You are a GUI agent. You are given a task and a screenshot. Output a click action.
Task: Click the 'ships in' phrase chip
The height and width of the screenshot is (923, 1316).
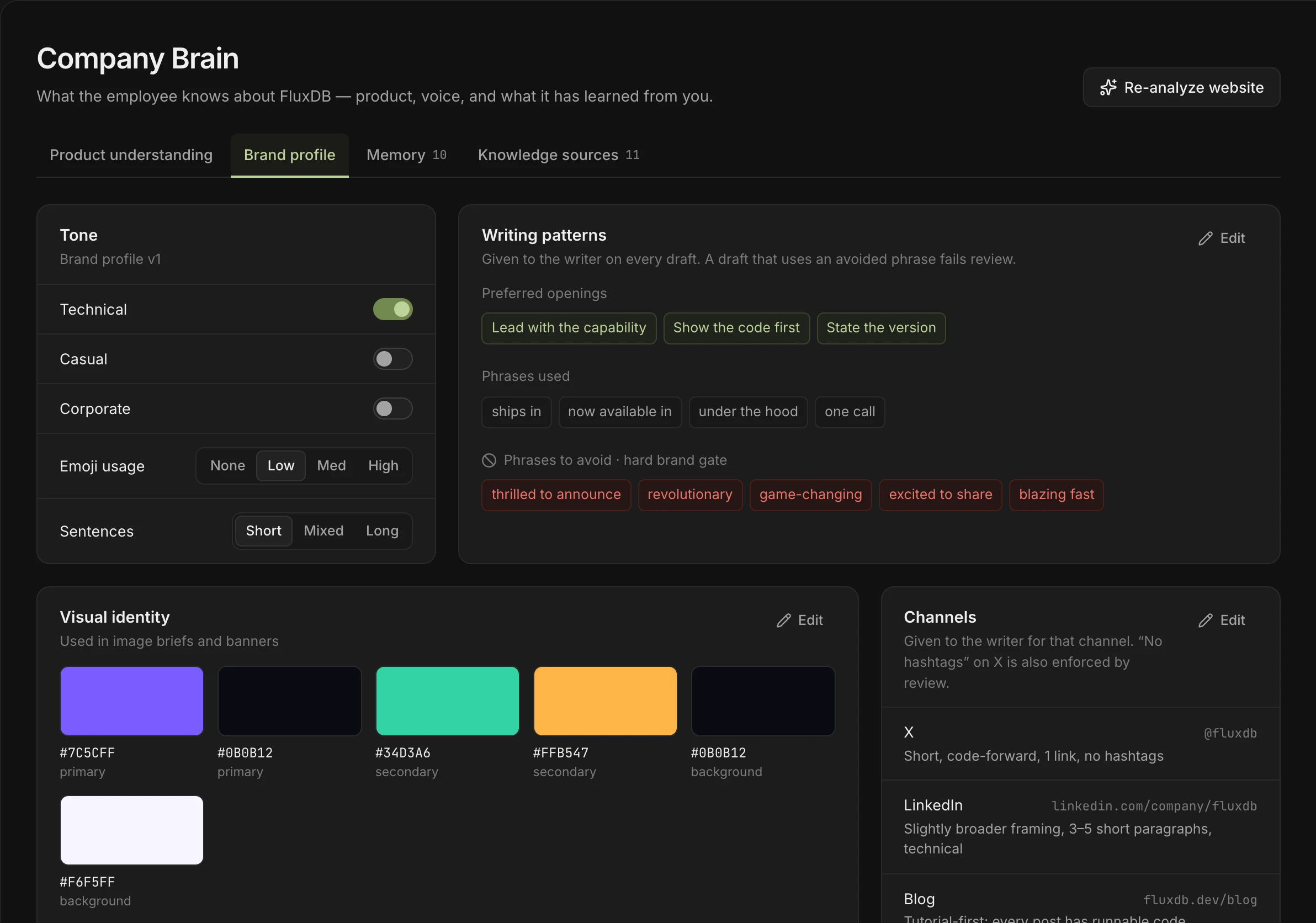pos(517,412)
